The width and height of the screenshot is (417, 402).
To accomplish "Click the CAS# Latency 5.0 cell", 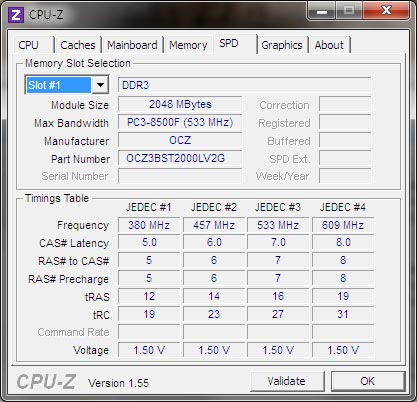I will (149, 242).
